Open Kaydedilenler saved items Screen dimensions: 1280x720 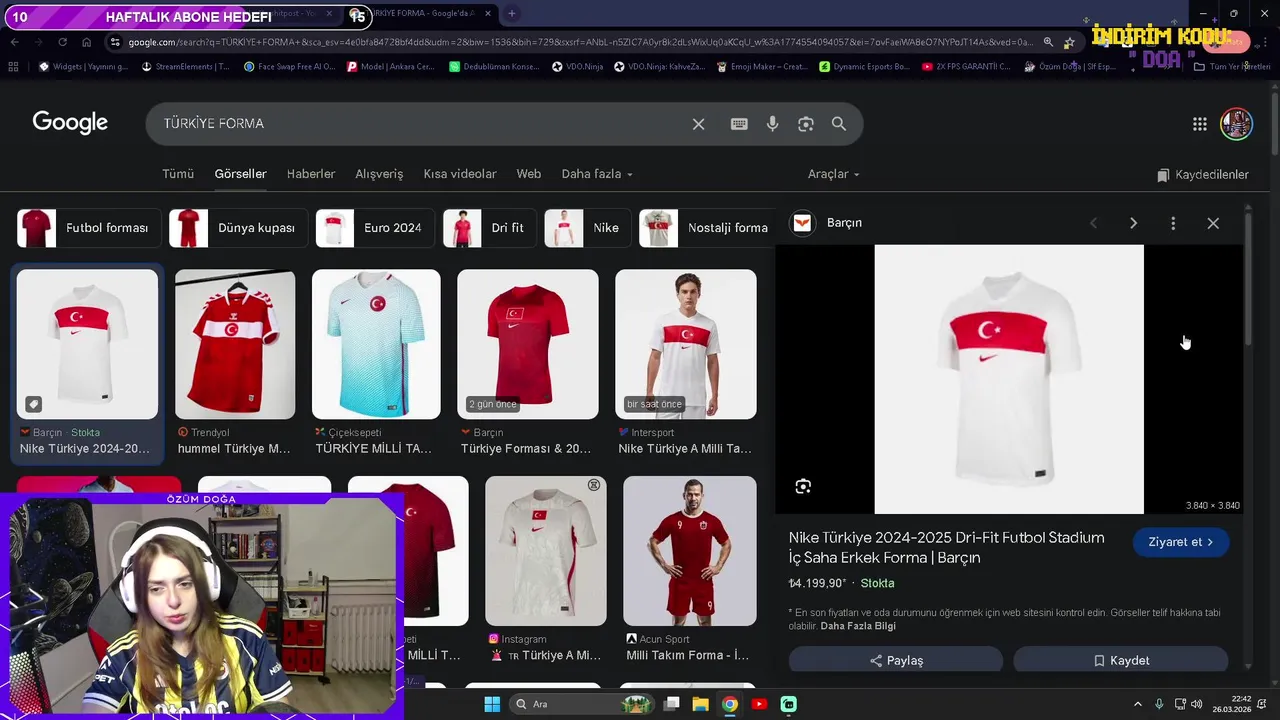point(1203,175)
